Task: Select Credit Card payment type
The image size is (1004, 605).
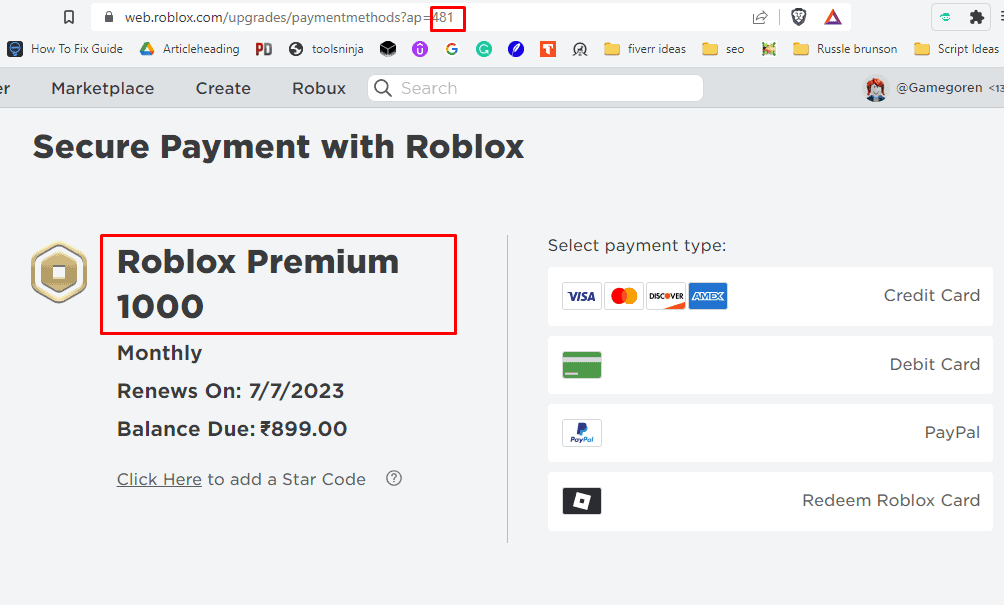Action: point(770,296)
